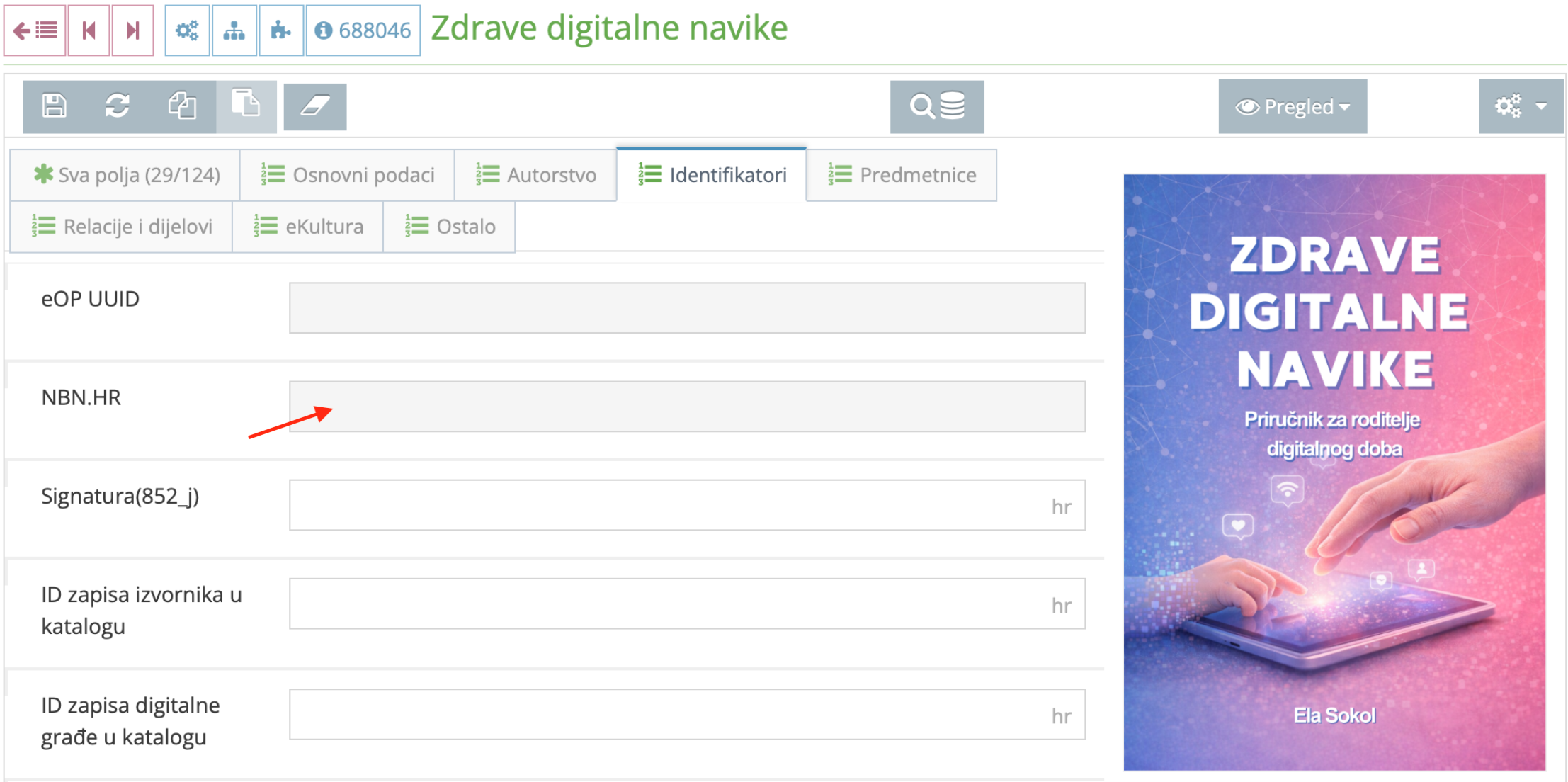Screen dimensions: 1568x782
Task: Select the Copy record icon
Action: 183,106
